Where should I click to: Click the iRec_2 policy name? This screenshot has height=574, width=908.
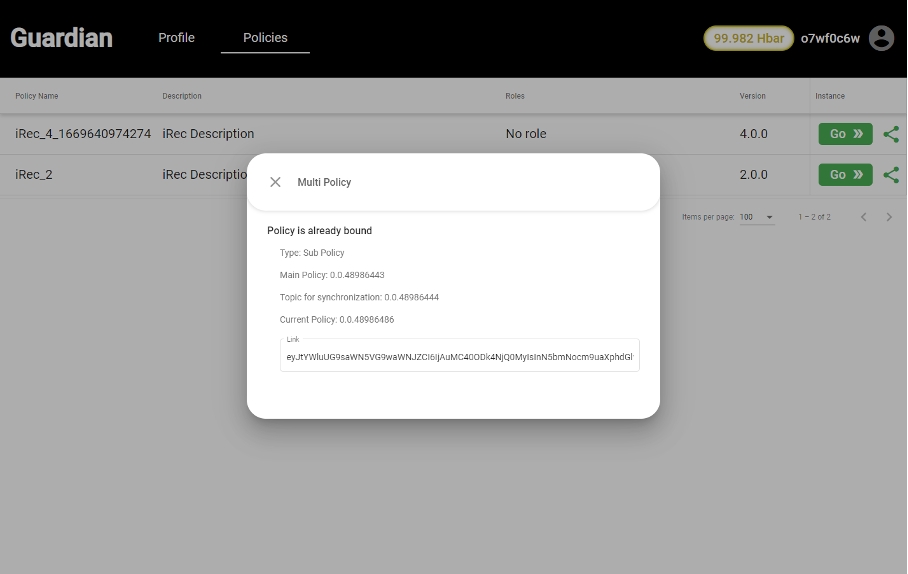click(34, 174)
